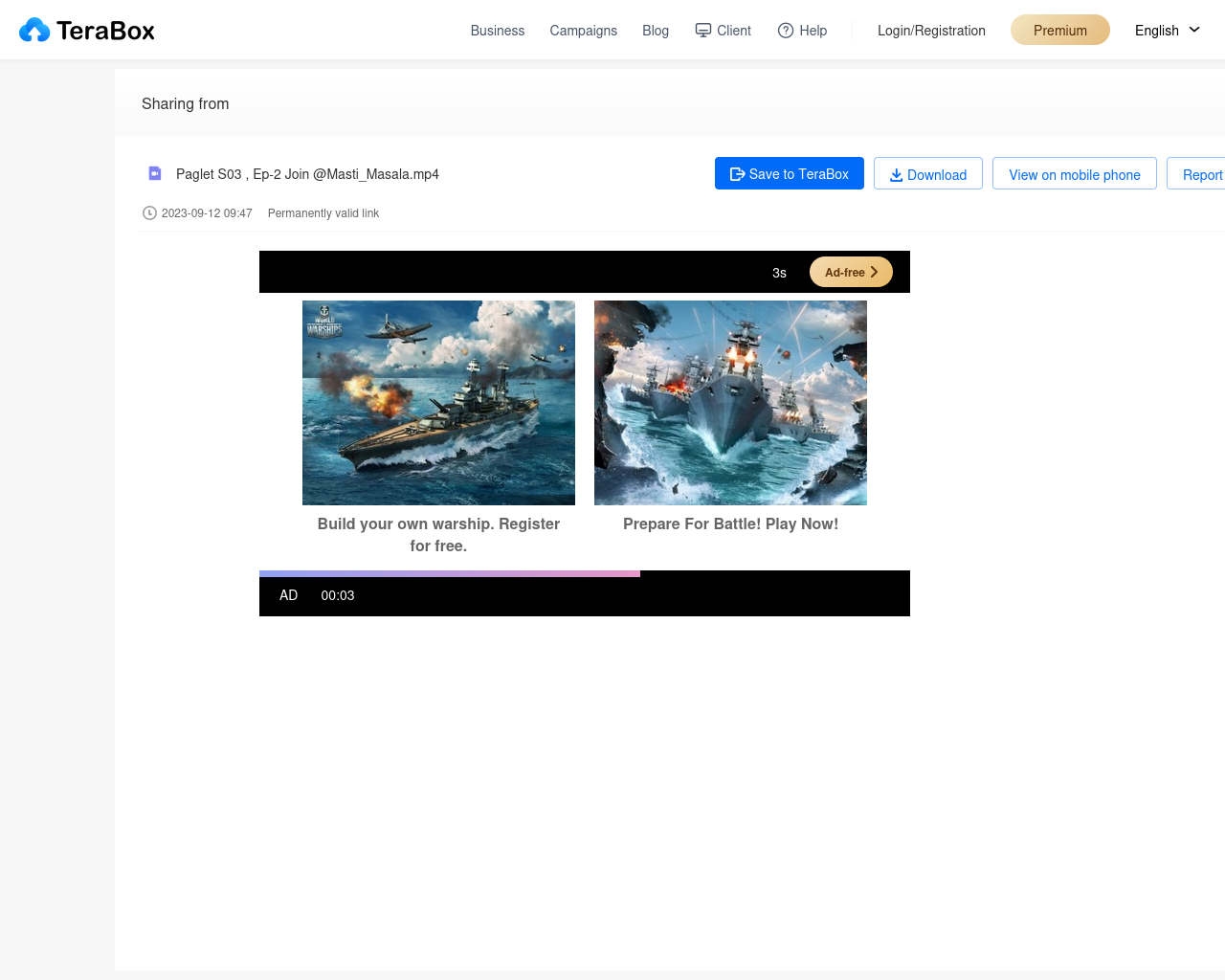Screen dimensions: 1225x980
Task: Open the World of Warships ad thumbnail
Action: pyautogui.click(x=438, y=403)
